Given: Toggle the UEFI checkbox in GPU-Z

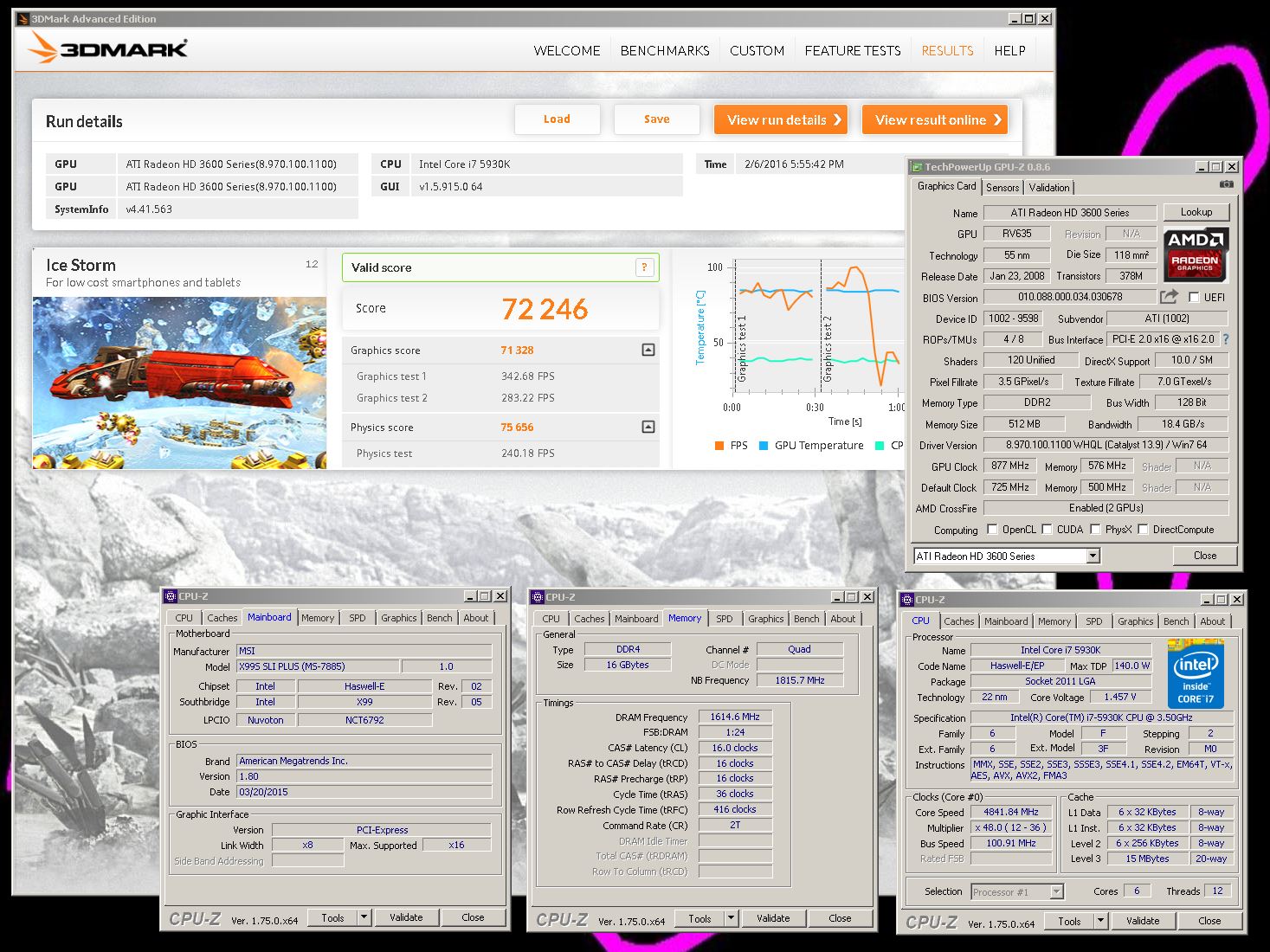Looking at the screenshot, I should tap(1195, 297).
